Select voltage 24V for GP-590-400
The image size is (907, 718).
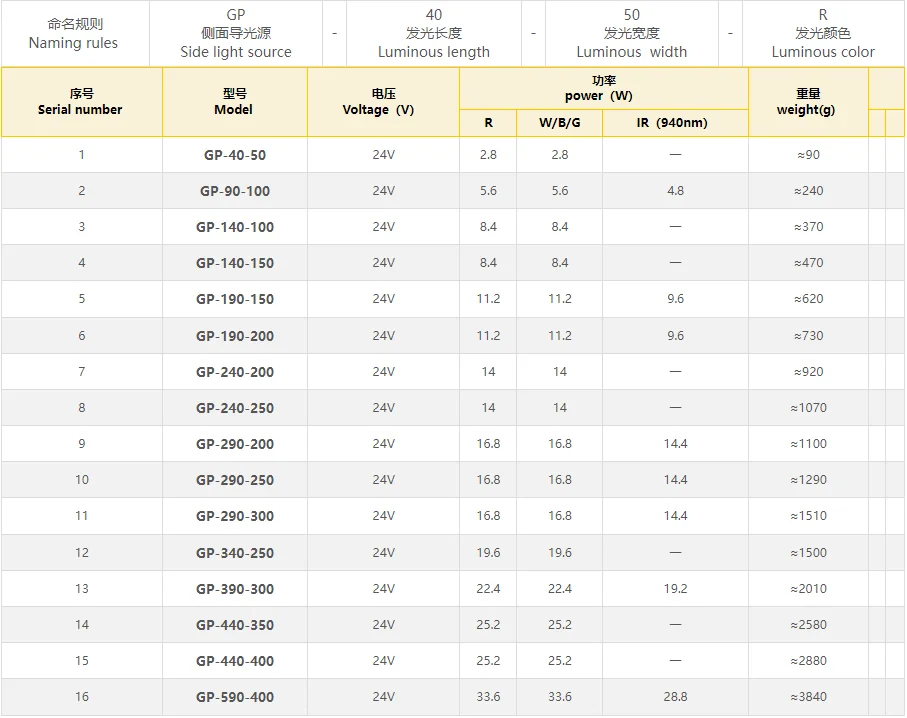[383, 697]
